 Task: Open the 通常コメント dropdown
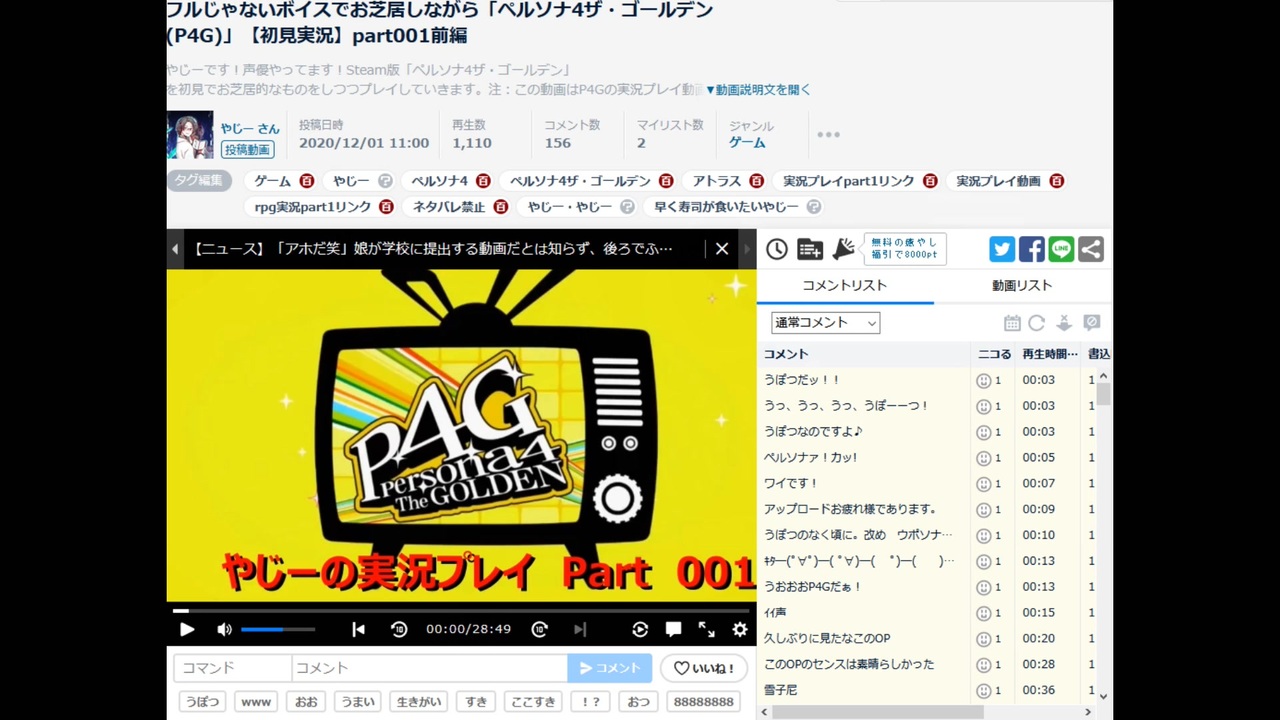click(825, 322)
